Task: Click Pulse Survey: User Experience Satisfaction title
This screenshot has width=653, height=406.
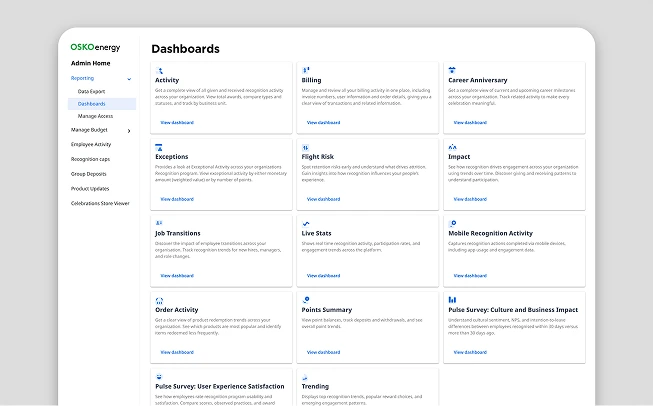Action: [220, 387]
